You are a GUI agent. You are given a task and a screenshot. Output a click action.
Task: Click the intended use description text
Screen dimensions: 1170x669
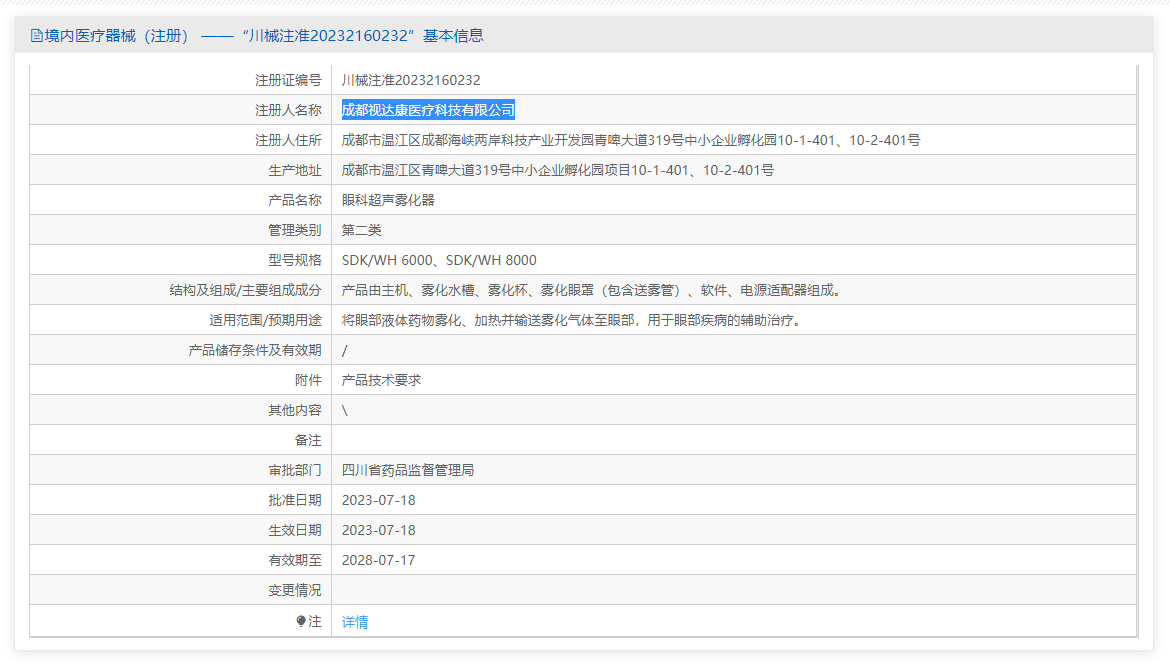(x=574, y=320)
